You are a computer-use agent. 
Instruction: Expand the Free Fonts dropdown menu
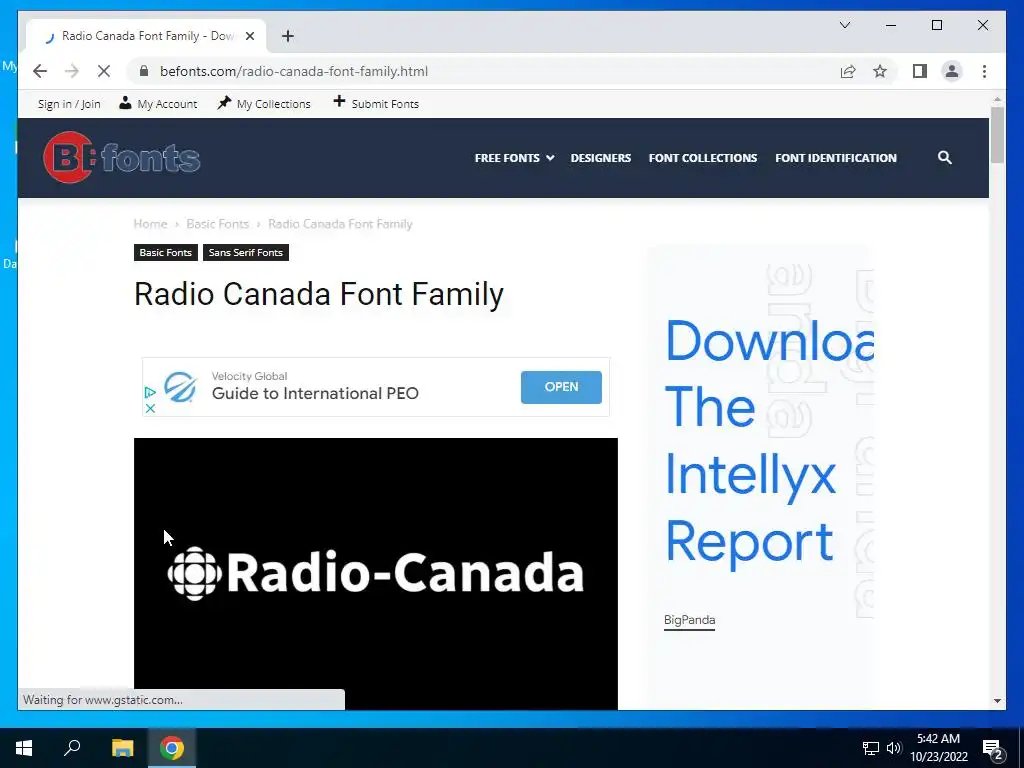pyautogui.click(x=514, y=157)
